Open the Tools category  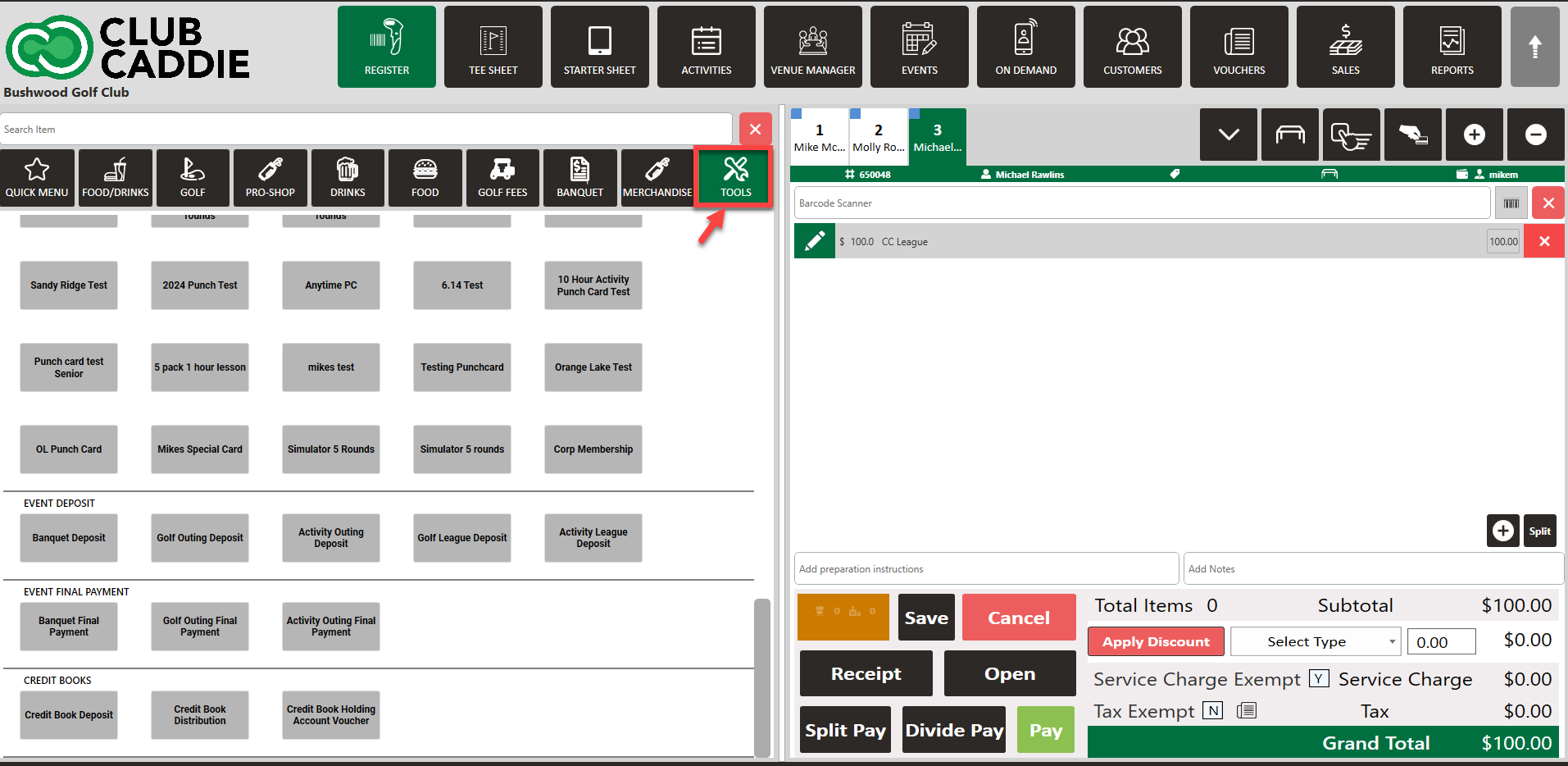734,177
